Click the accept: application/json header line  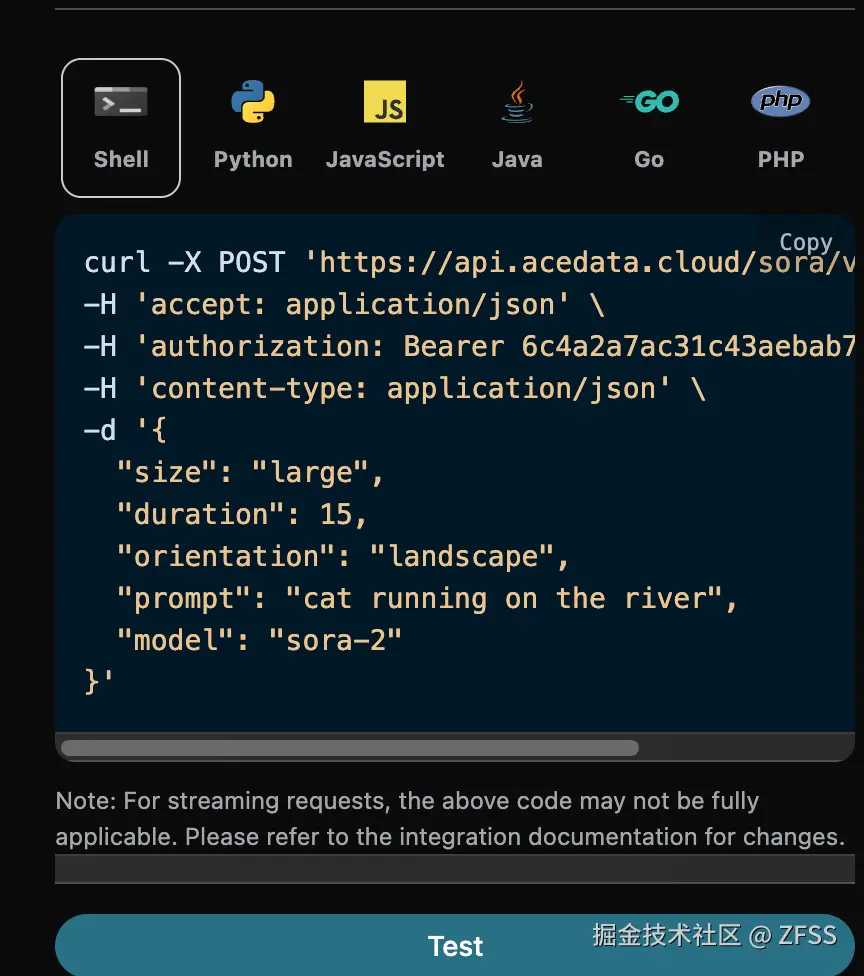click(x=344, y=305)
